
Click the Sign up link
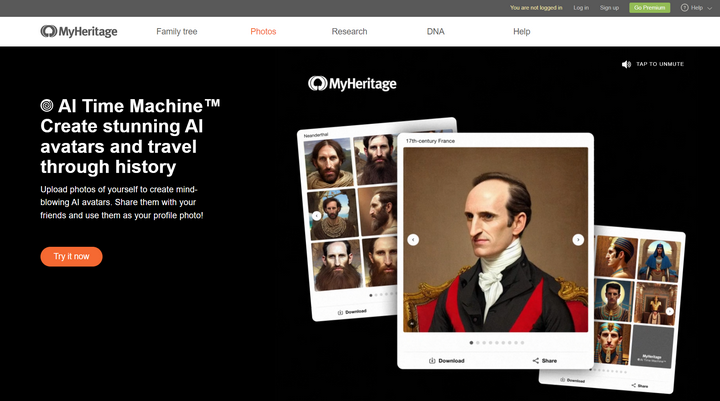point(609,8)
